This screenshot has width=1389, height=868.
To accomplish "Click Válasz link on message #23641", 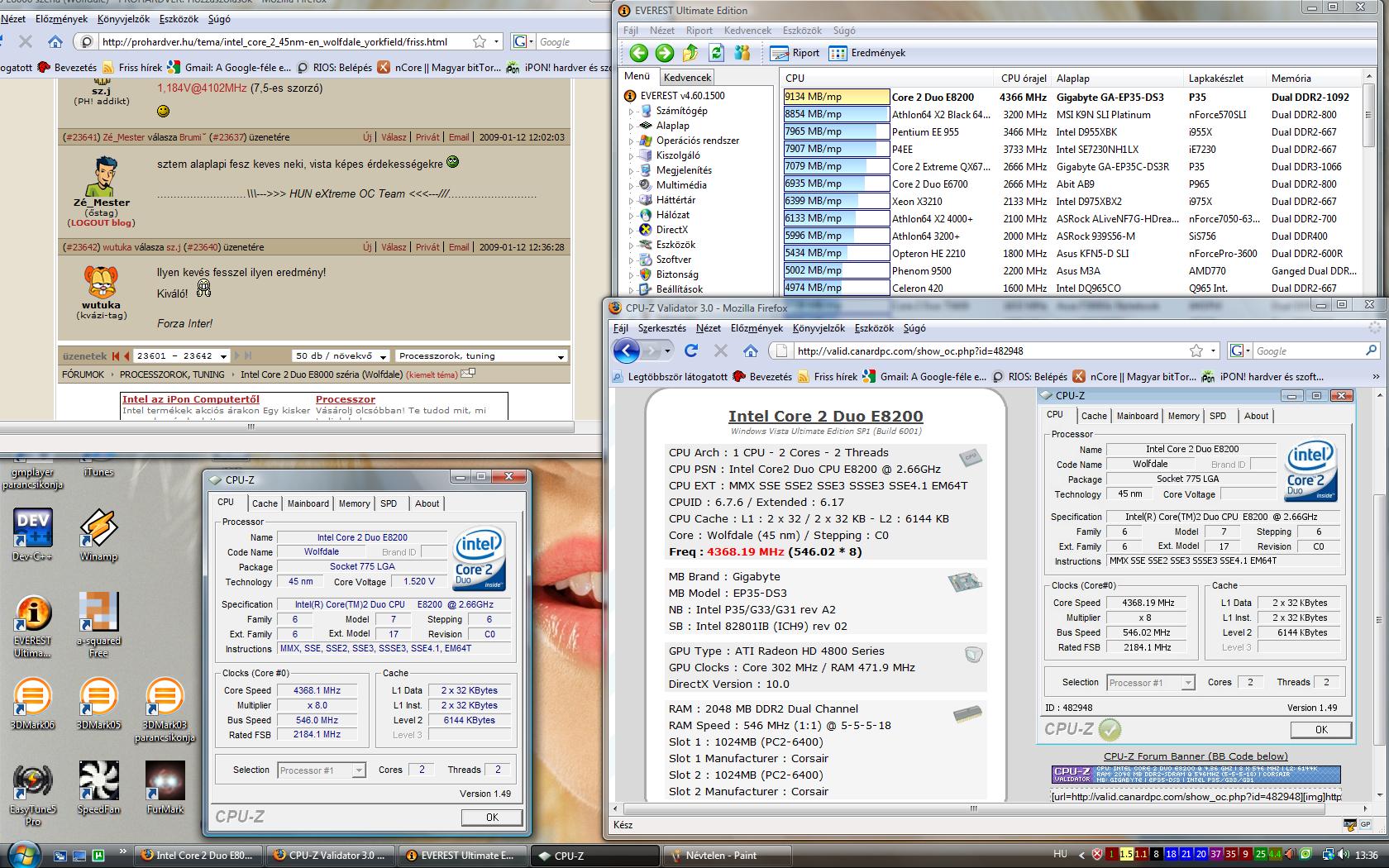I will click(394, 137).
